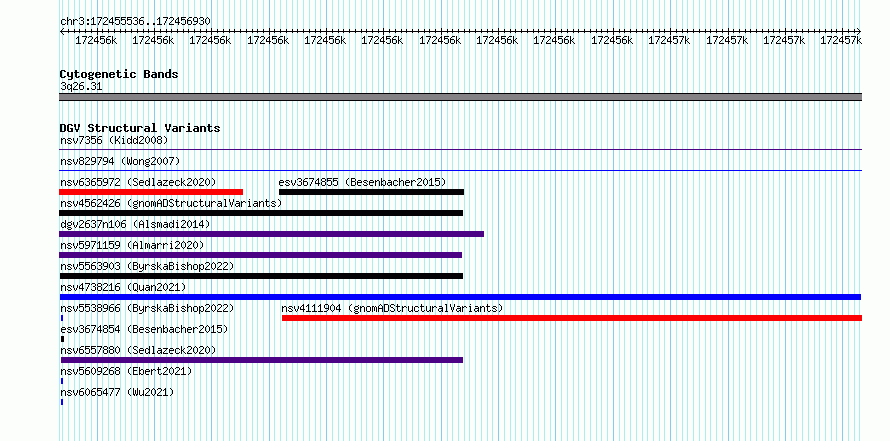
Task: Click the nsv4562426 gnomADStructuralVariants label
Action: (171, 203)
